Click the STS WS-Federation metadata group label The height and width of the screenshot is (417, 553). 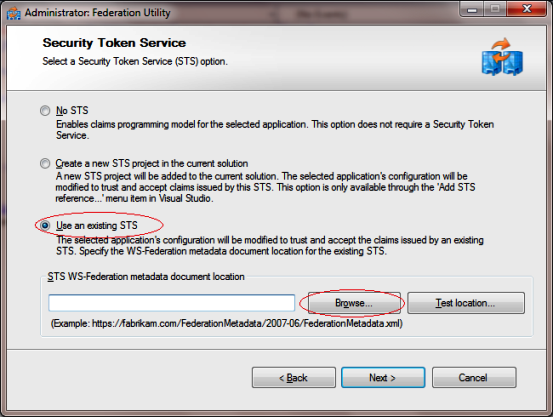[146, 277]
